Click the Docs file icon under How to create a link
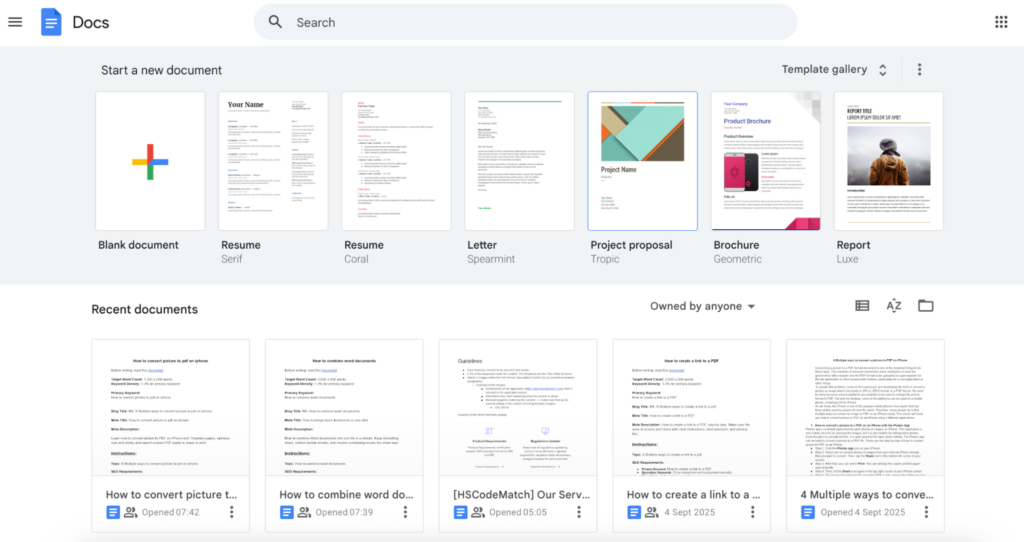 pyautogui.click(x=633, y=513)
